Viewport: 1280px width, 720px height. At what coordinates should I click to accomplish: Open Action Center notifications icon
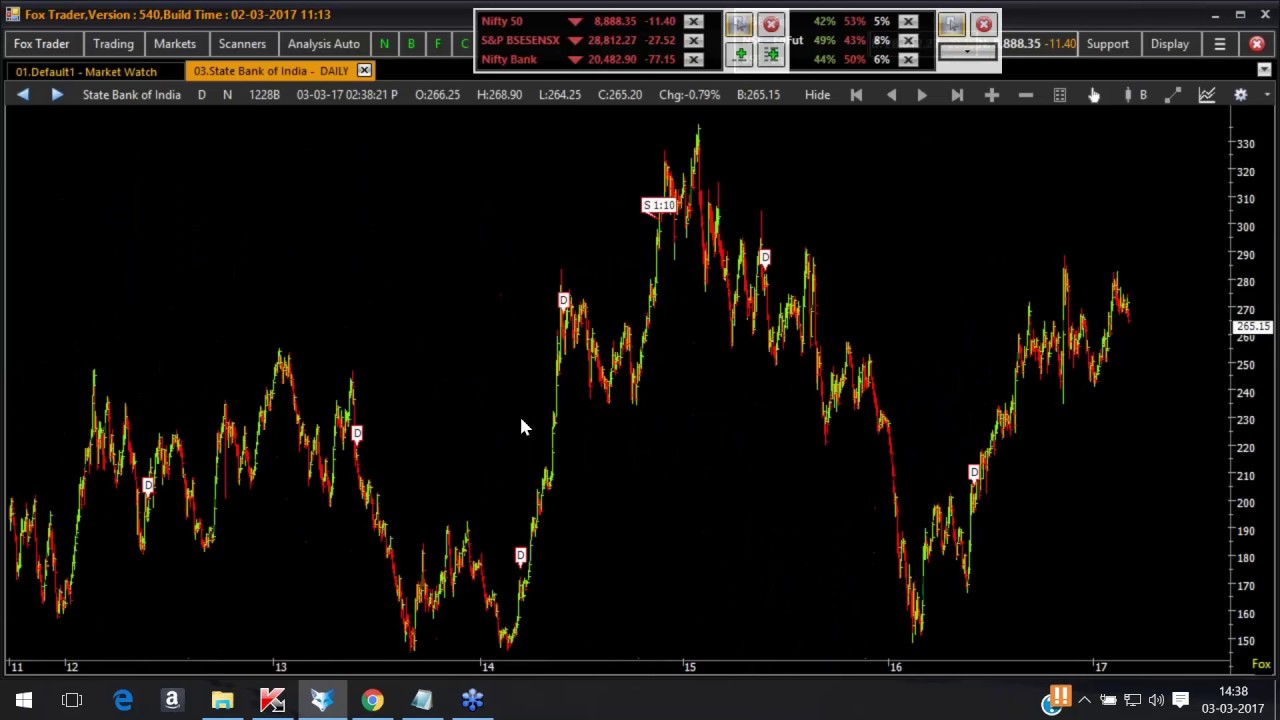[1181, 700]
